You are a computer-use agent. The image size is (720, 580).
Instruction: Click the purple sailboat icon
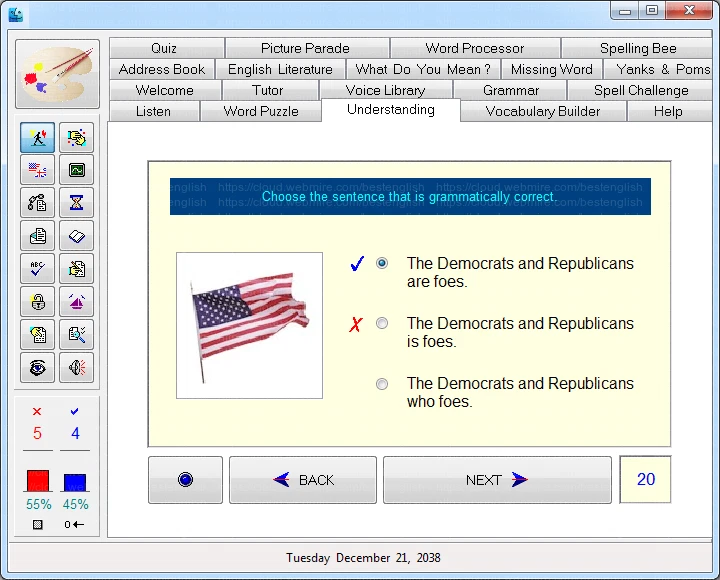76,302
